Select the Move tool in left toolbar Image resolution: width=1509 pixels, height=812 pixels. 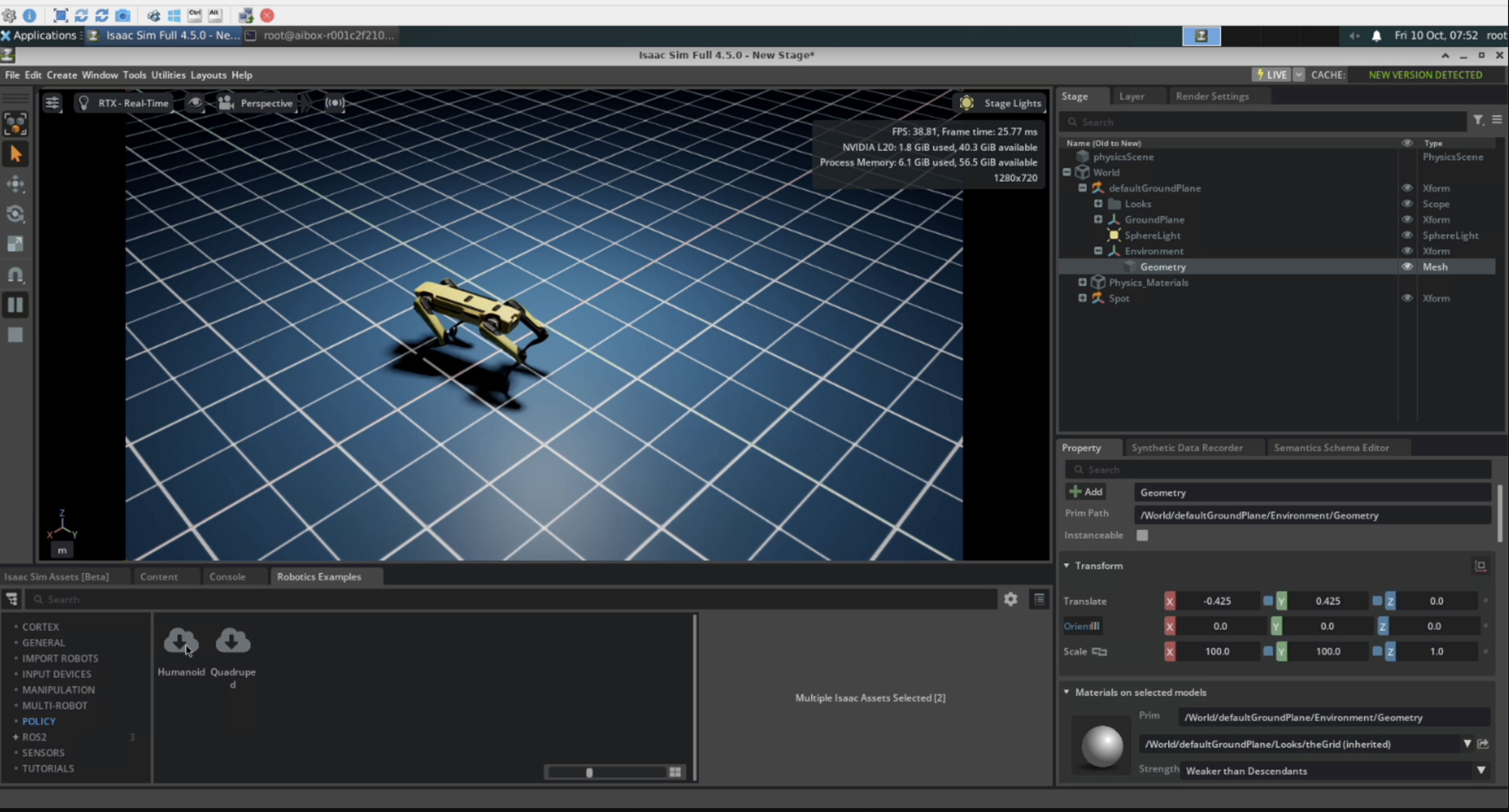[16, 185]
